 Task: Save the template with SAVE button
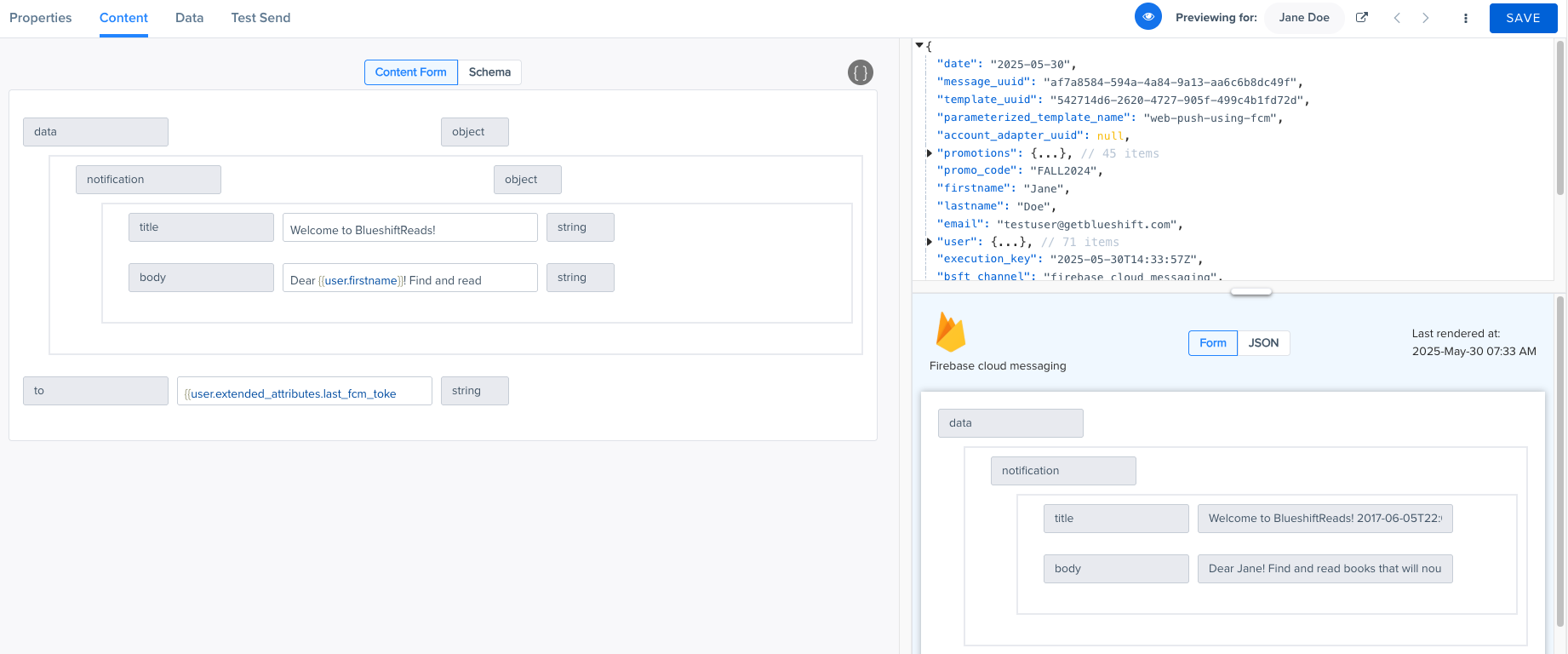point(1523,18)
